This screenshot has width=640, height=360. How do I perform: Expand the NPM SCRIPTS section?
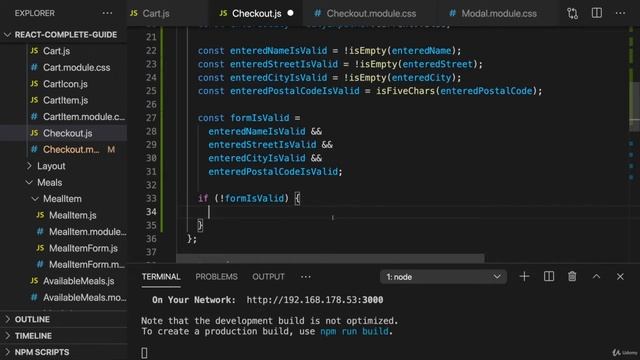pyautogui.click(x=42, y=352)
